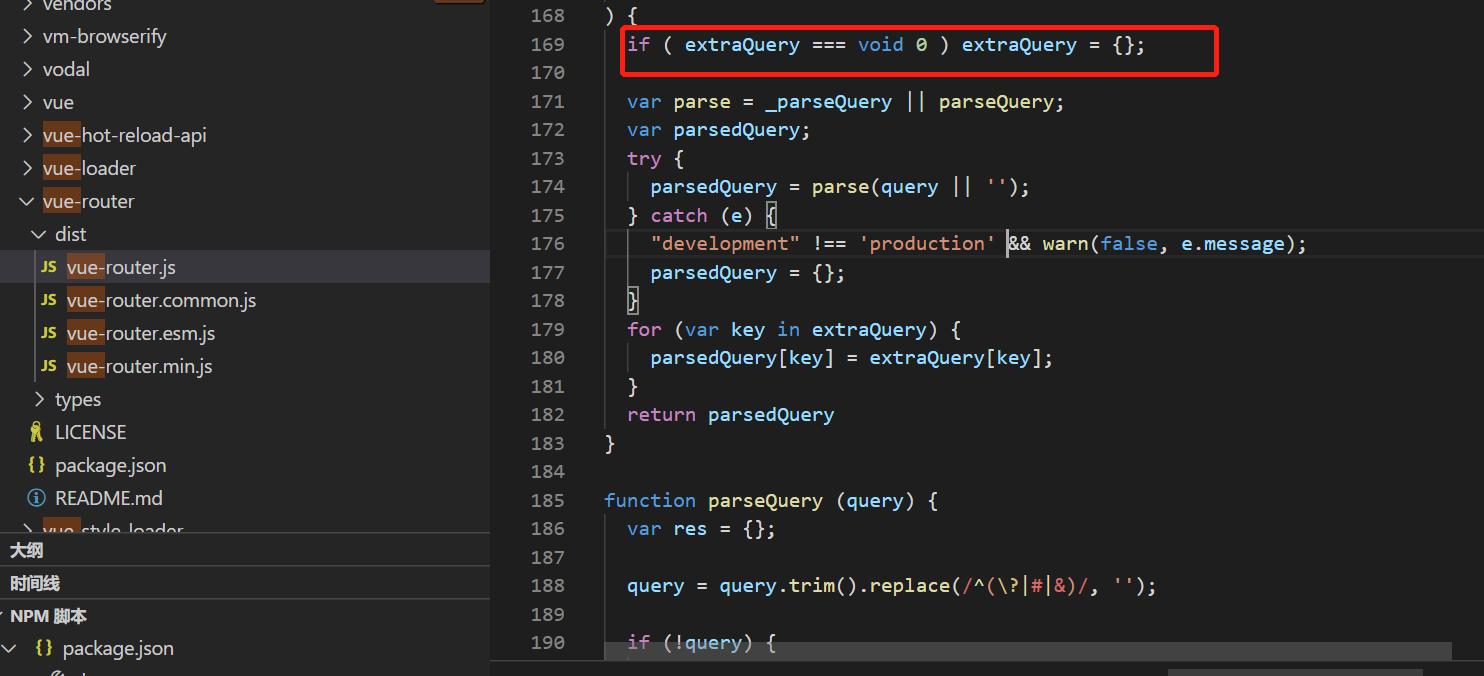Click 'parseQuery' in function declaration line 185
This screenshot has width=1484, height=676.
(x=765, y=501)
